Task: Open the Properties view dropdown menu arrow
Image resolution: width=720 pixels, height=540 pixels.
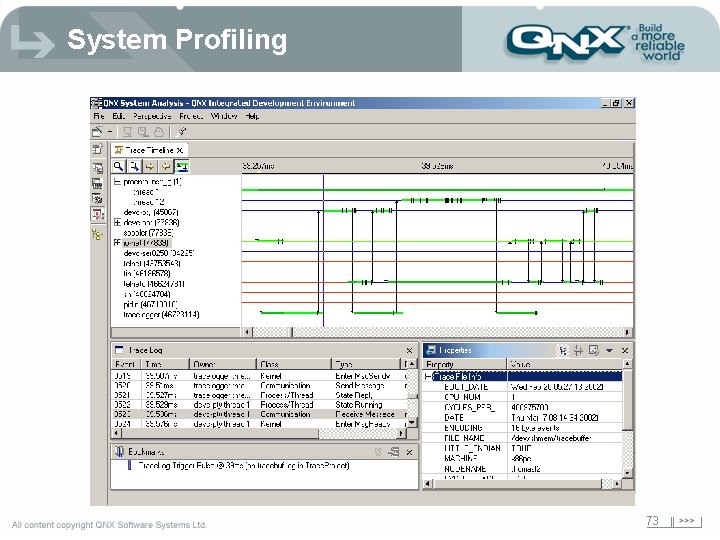Action: click(x=609, y=350)
